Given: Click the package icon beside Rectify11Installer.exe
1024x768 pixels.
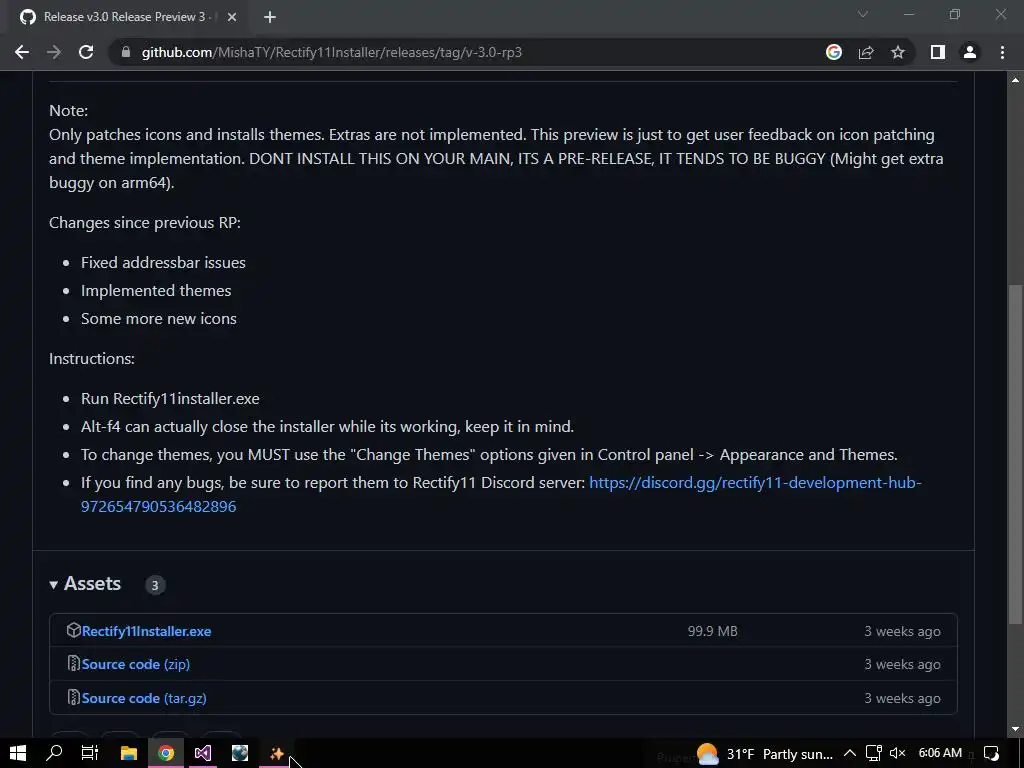Looking at the screenshot, I should tap(73, 630).
